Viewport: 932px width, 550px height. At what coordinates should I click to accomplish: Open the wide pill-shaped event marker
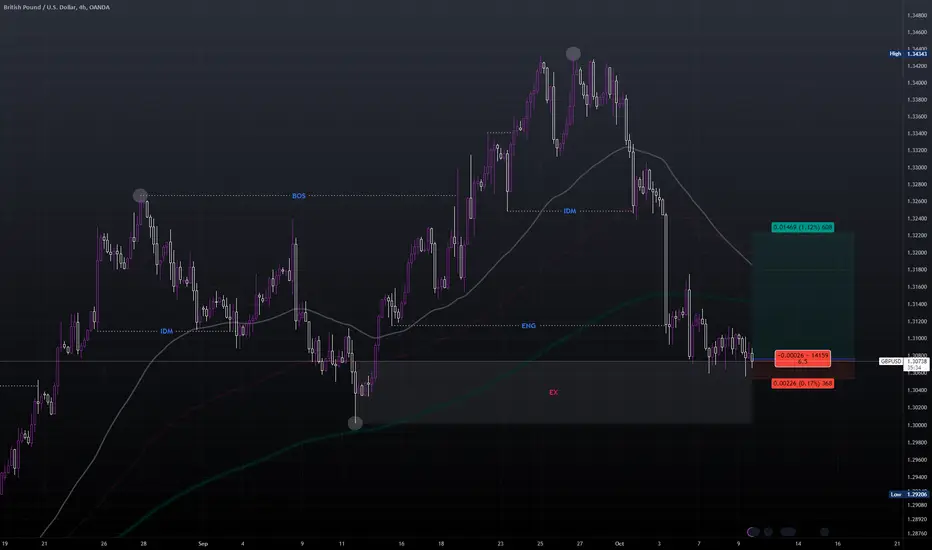(x=788, y=532)
